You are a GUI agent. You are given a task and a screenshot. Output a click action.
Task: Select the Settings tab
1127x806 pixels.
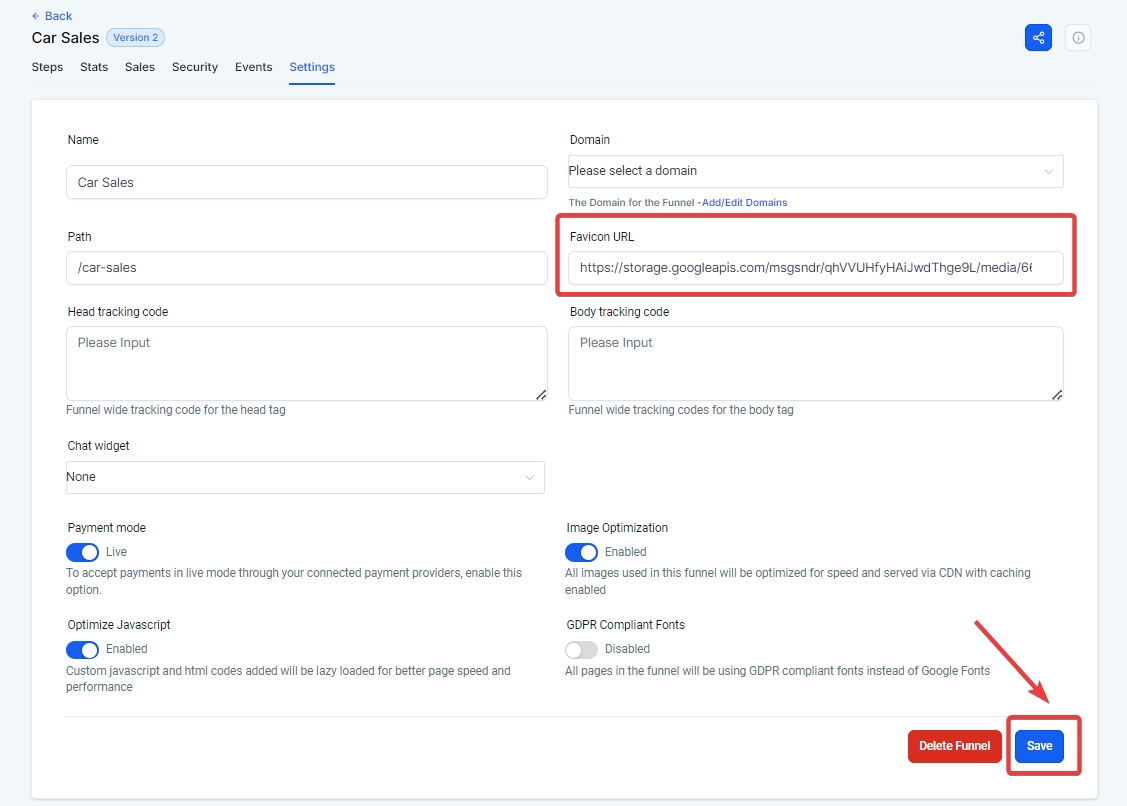click(x=312, y=67)
